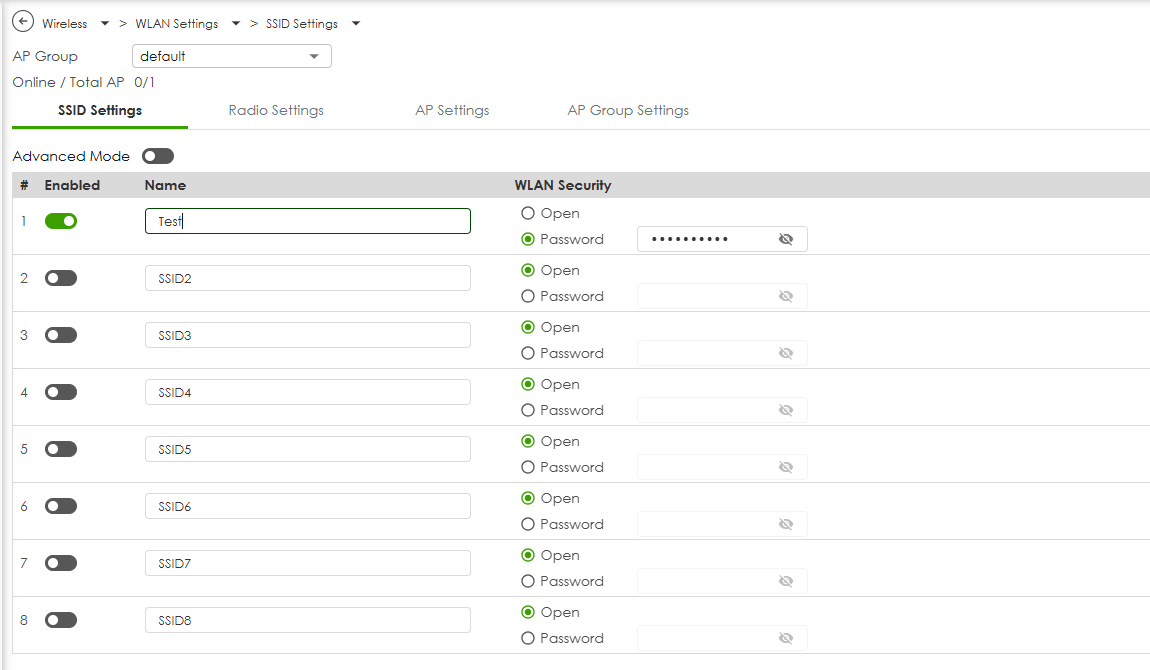Viewport: 1150px width, 670px height.
Task: Click eye icon in SSID8 password field
Action: pyautogui.click(x=785, y=638)
